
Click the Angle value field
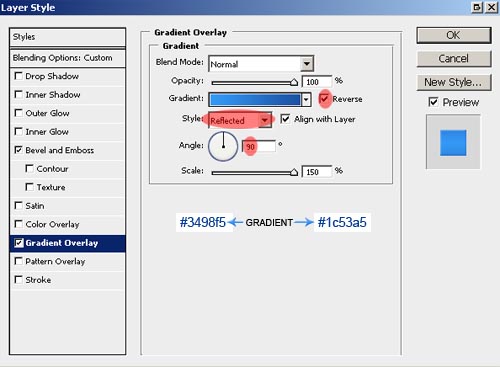pos(259,146)
